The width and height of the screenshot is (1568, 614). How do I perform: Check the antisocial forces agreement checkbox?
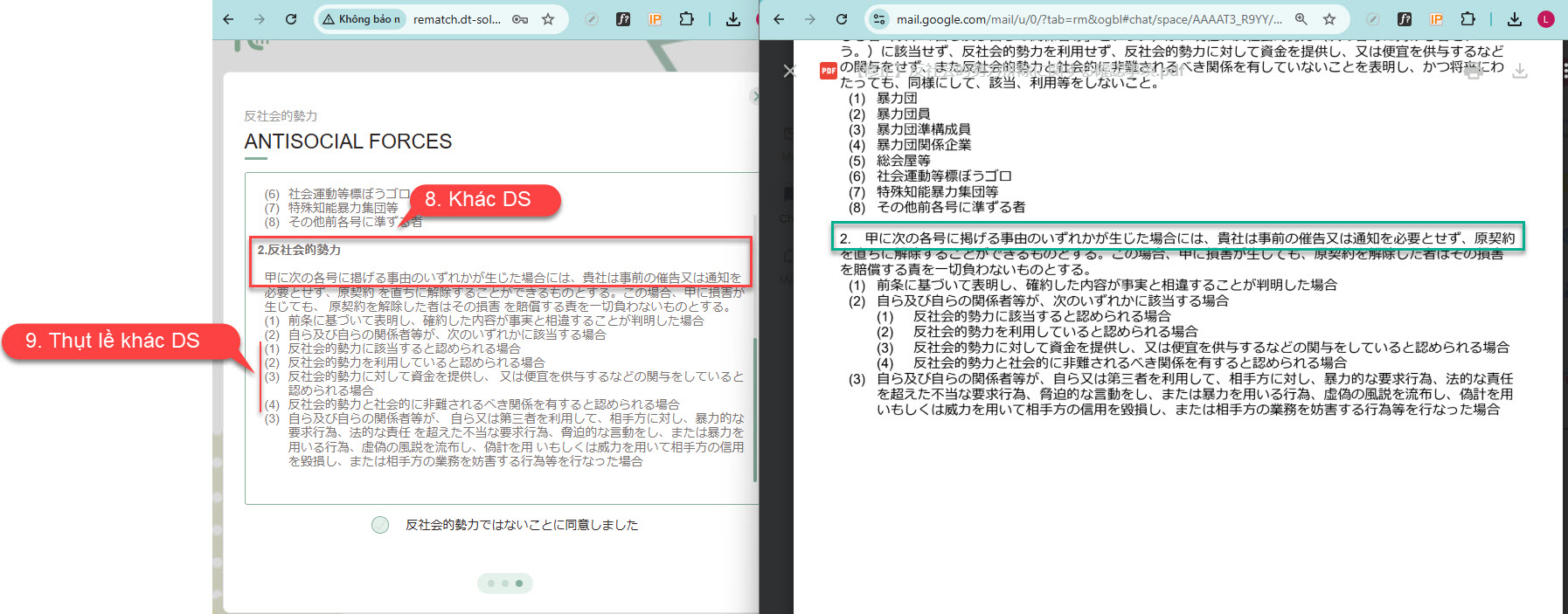(x=379, y=525)
